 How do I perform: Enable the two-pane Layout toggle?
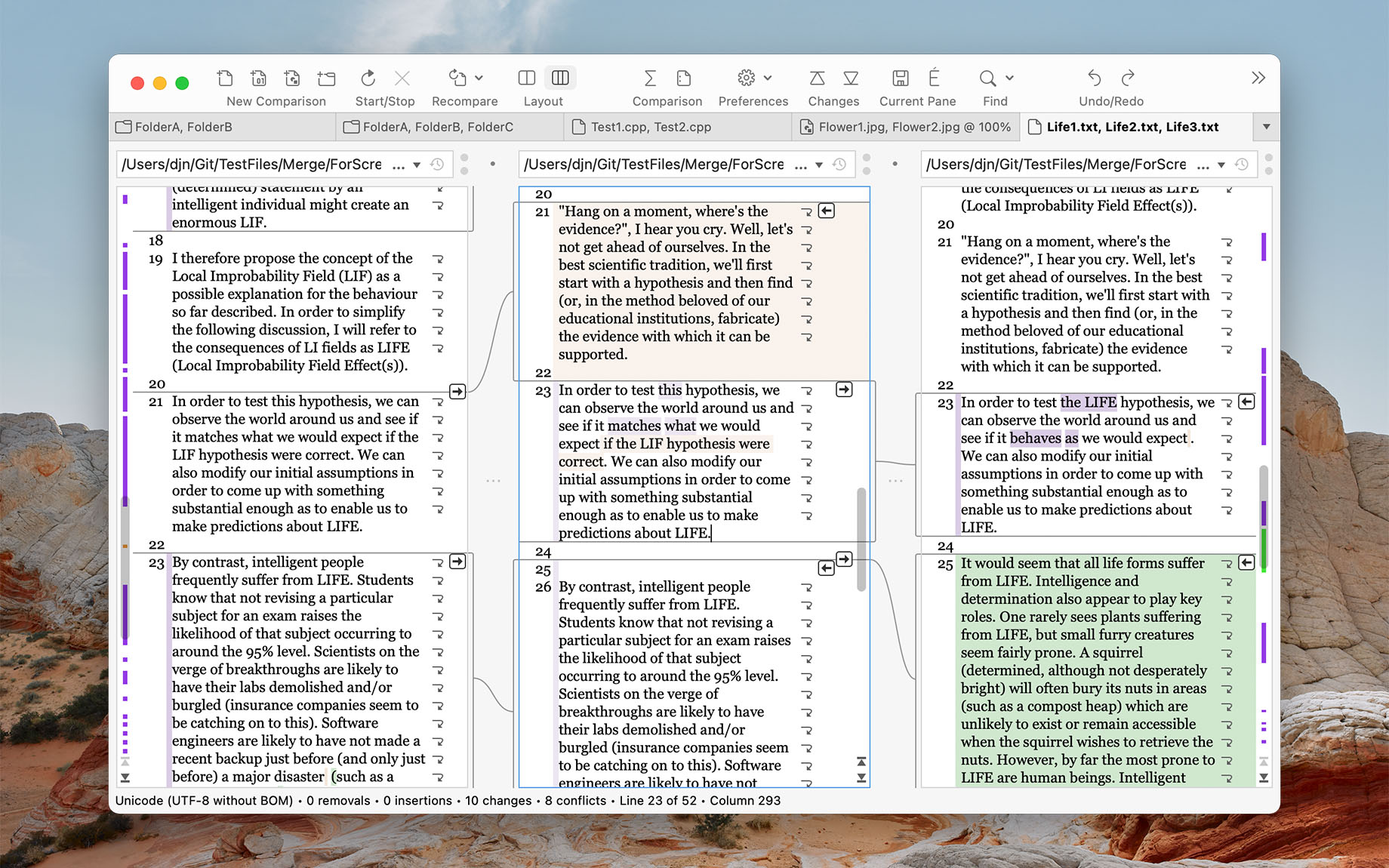pyautogui.click(x=525, y=78)
